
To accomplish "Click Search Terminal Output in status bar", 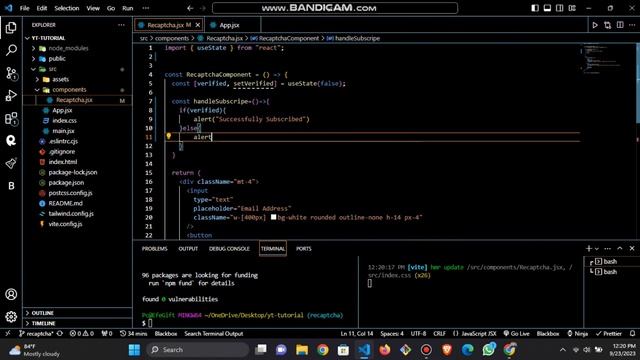I will click(213, 333).
